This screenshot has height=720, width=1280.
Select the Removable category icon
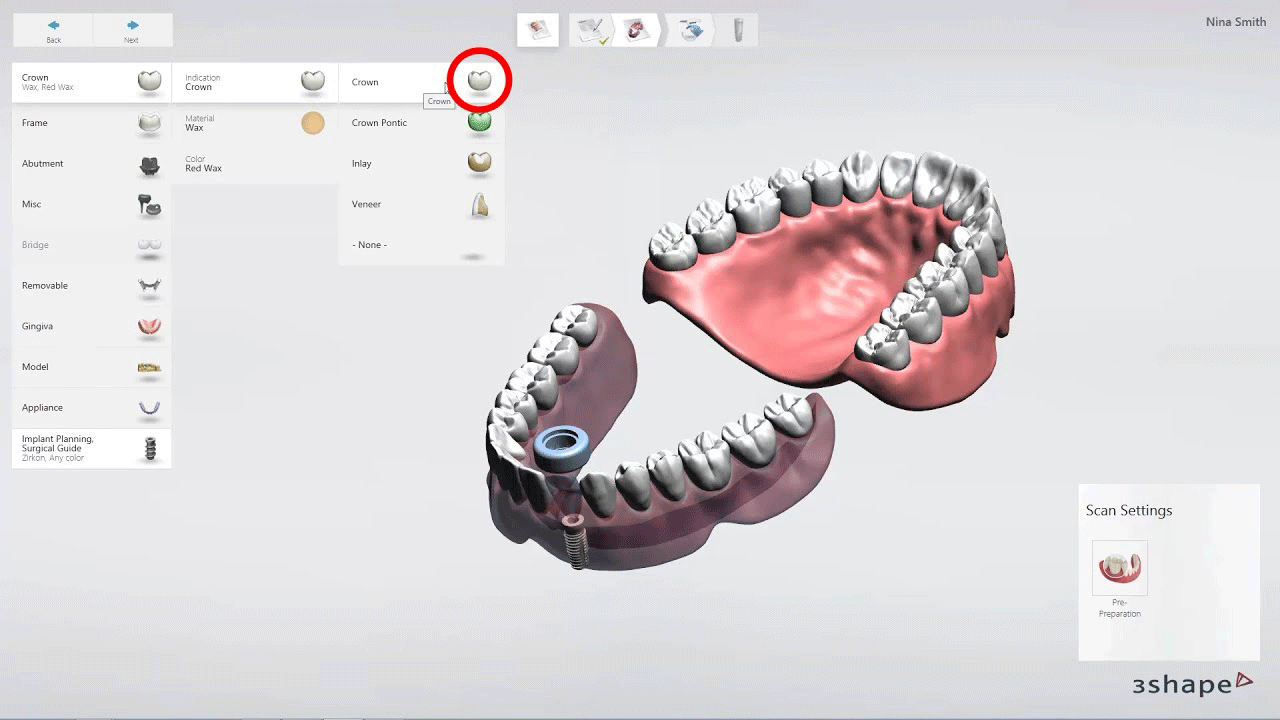tap(149, 286)
